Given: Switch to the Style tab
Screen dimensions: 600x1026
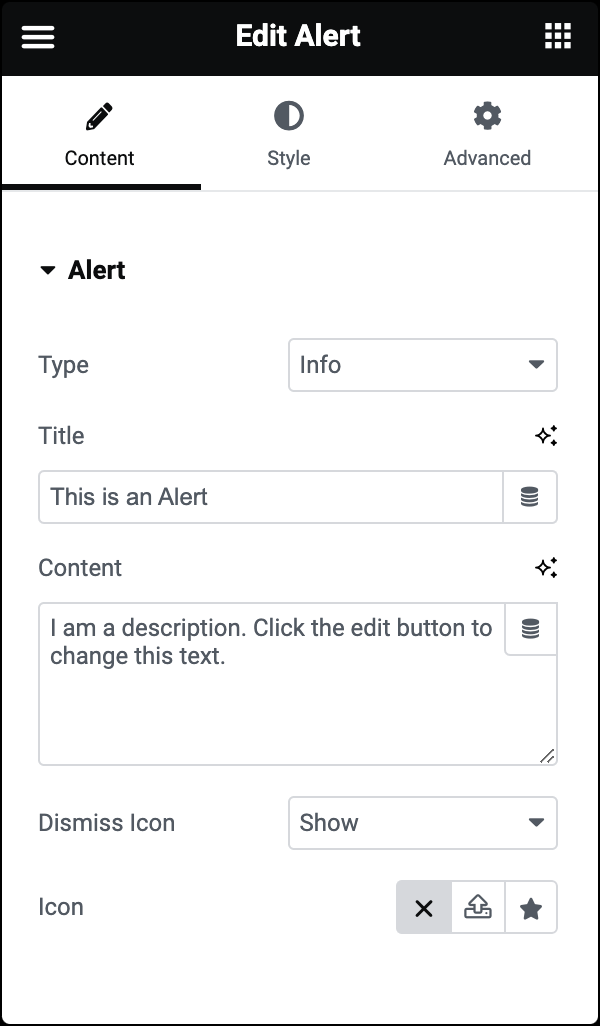Looking at the screenshot, I should (288, 158).
